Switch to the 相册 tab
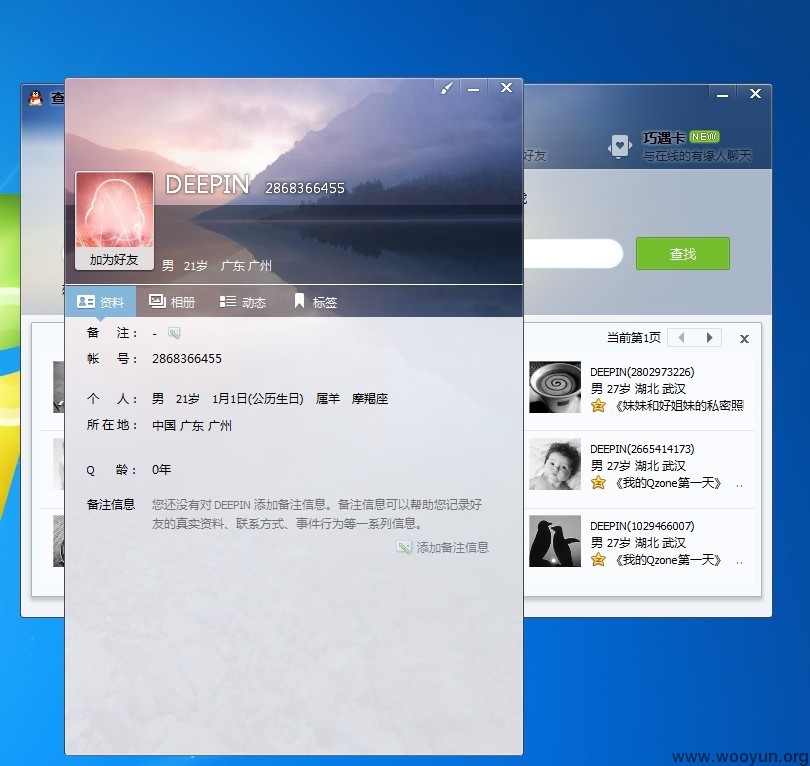 [x=172, y=302]
